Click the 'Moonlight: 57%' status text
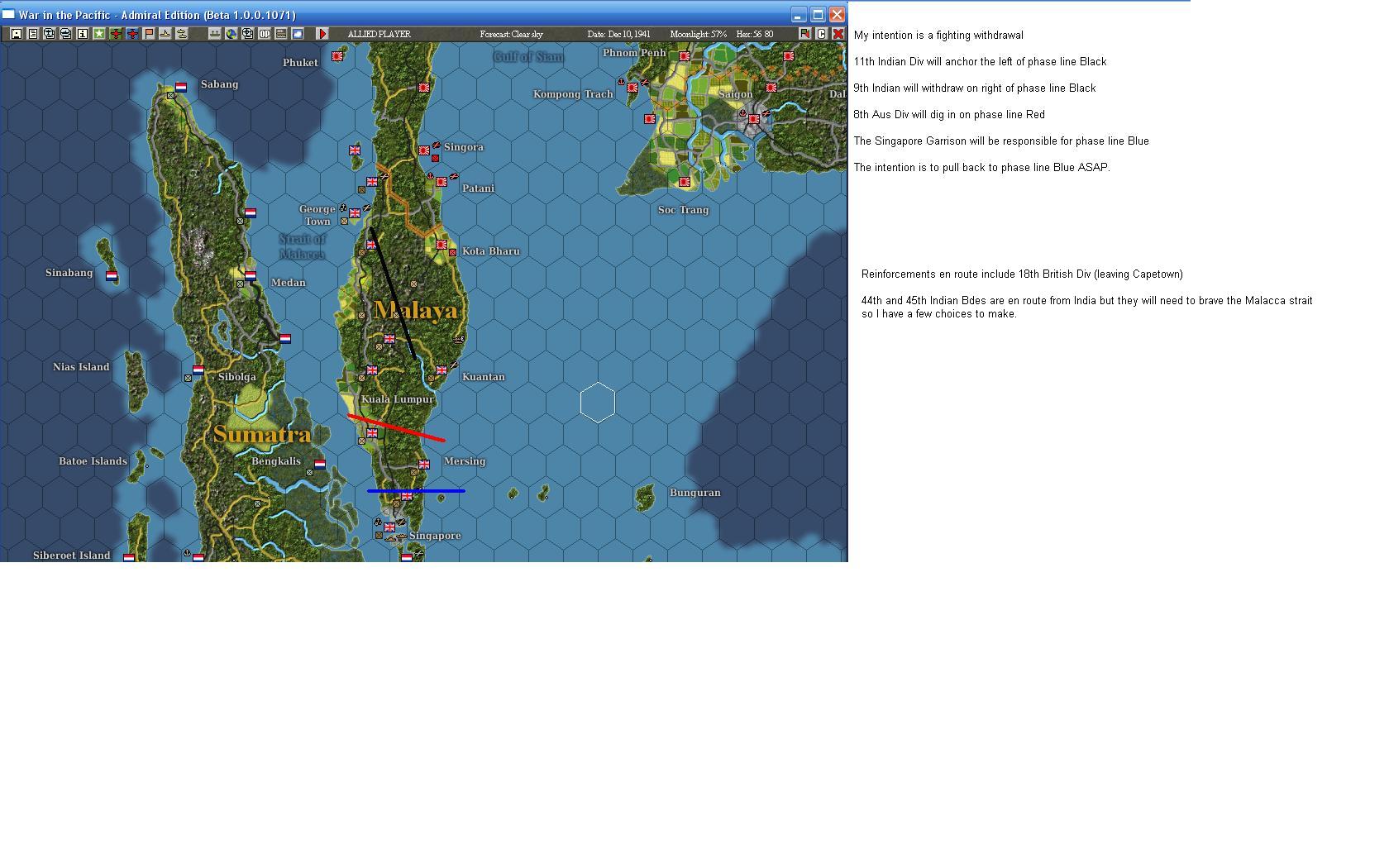 [x=699, y=34]
